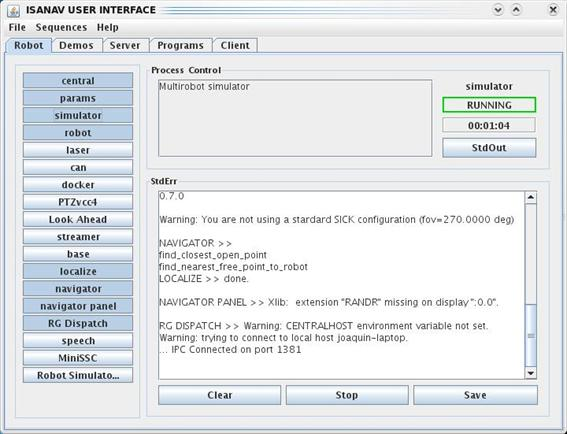Screen dimensions: 567x434
Task: Click the 'find_nearest_free_point_to_robot' log line
Action: tap(233, 267)
